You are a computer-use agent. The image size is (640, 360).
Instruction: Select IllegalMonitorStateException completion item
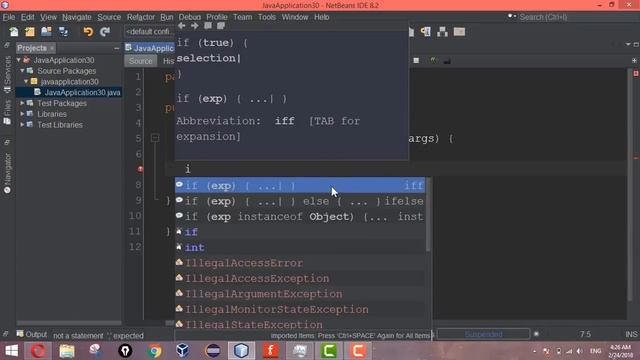(300, 310)
